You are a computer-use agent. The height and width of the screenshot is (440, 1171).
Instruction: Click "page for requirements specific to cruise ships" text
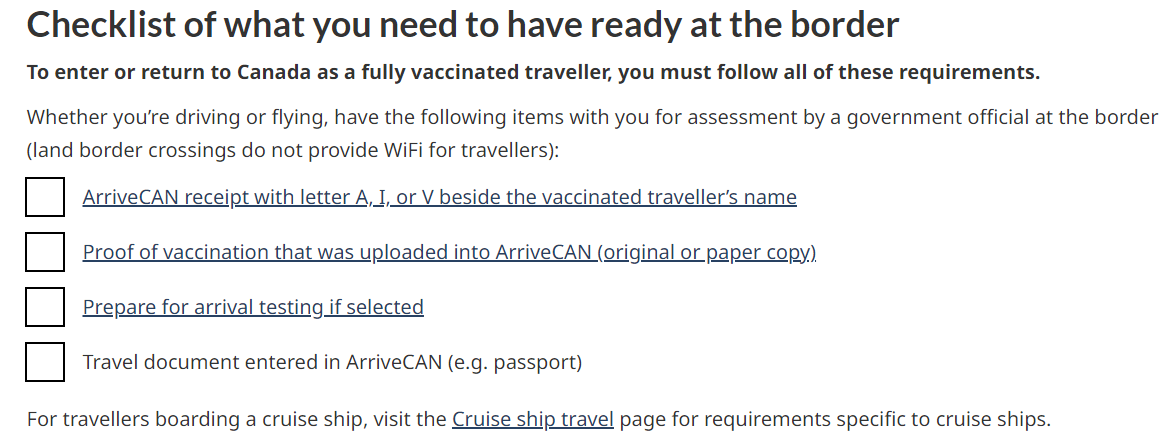835,418
